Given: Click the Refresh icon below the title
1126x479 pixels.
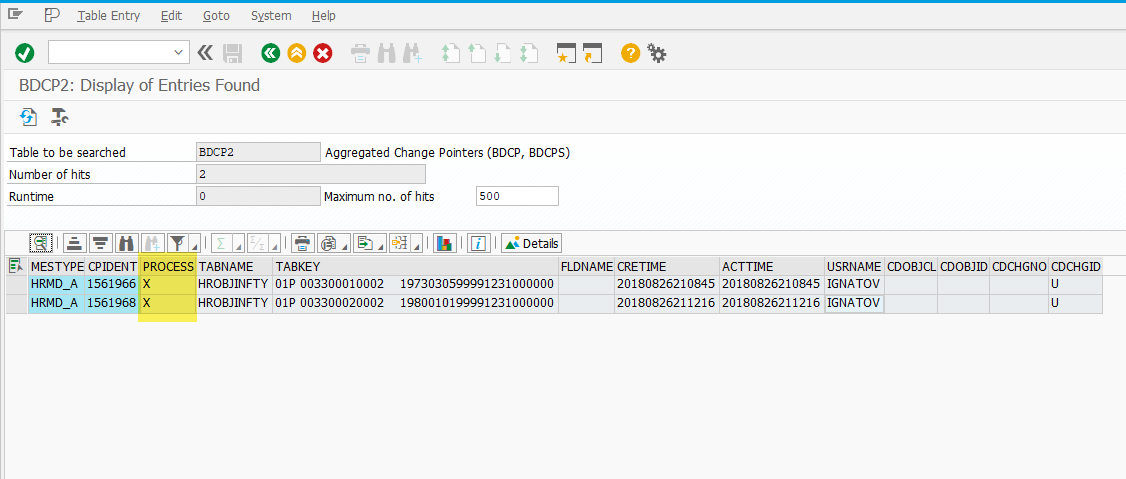Looking at the screenshot, I should pos(28,116).
